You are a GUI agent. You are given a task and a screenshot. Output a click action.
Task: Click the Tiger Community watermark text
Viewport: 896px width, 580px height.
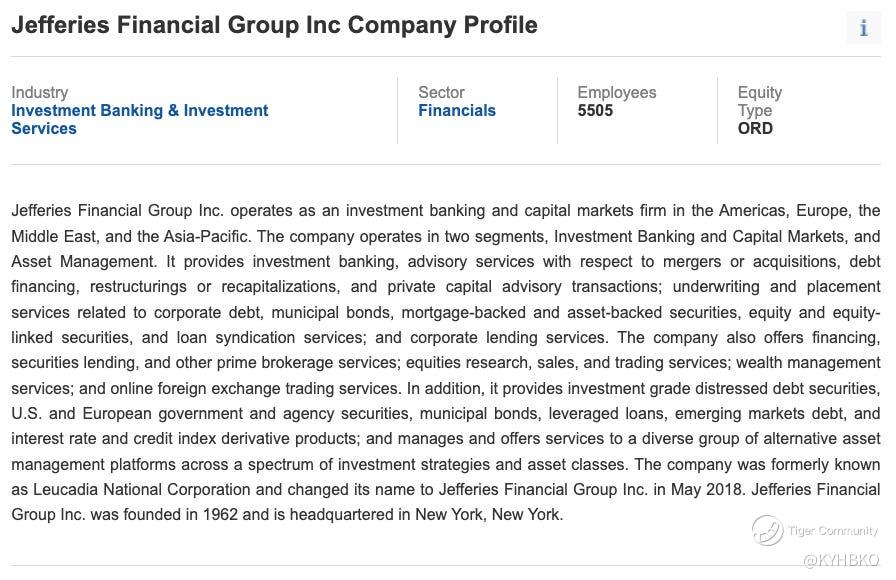(x=832, y=531)
